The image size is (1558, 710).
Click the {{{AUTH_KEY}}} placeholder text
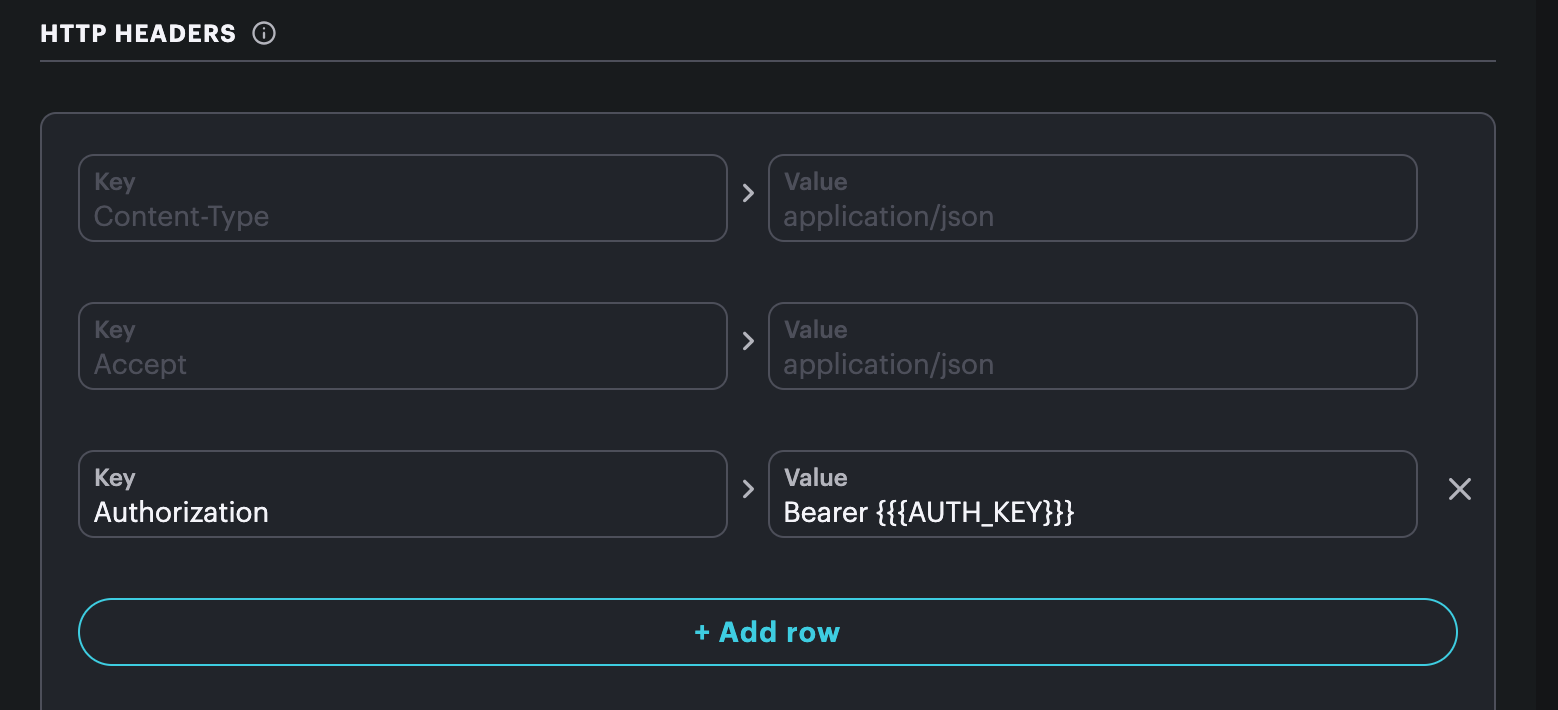point(975,513)
